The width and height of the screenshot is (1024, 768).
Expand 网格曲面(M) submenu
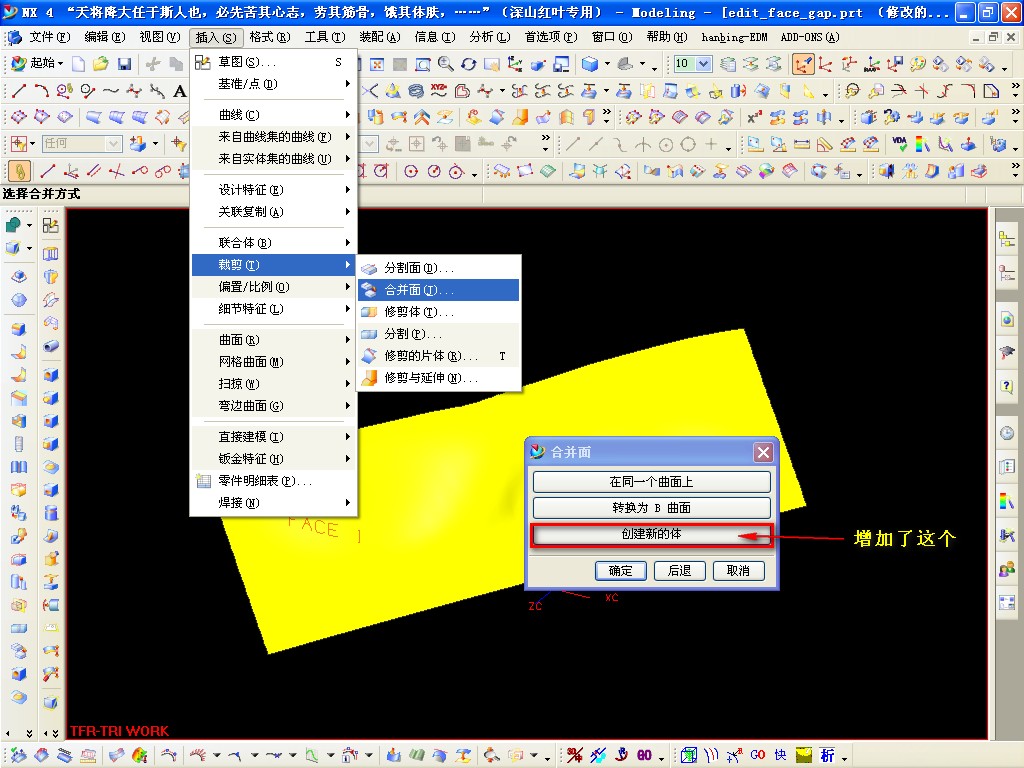click(x=274, y=362)
